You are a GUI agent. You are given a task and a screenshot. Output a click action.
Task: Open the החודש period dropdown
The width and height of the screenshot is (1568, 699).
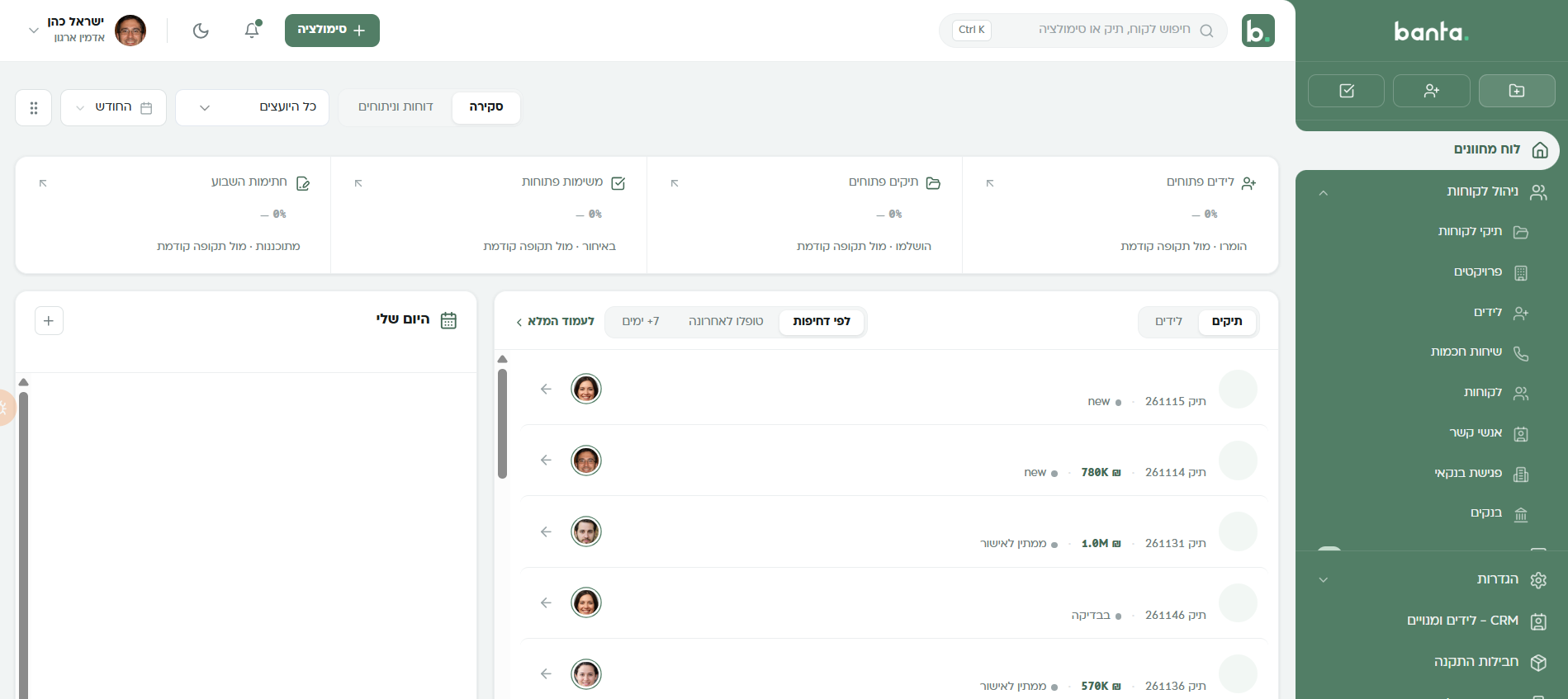(x=114, y=107)
